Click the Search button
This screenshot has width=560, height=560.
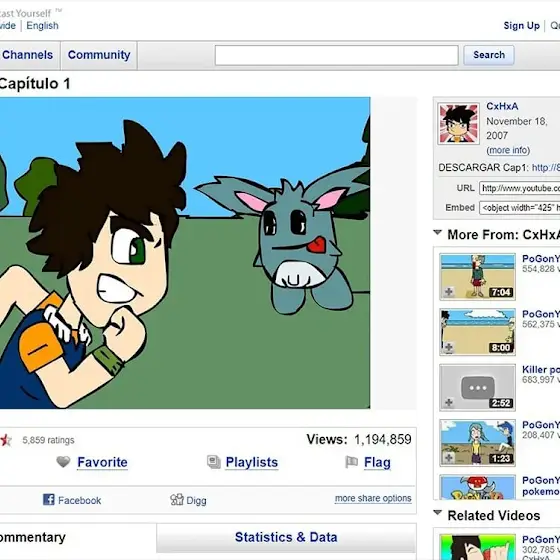(489, 55)
